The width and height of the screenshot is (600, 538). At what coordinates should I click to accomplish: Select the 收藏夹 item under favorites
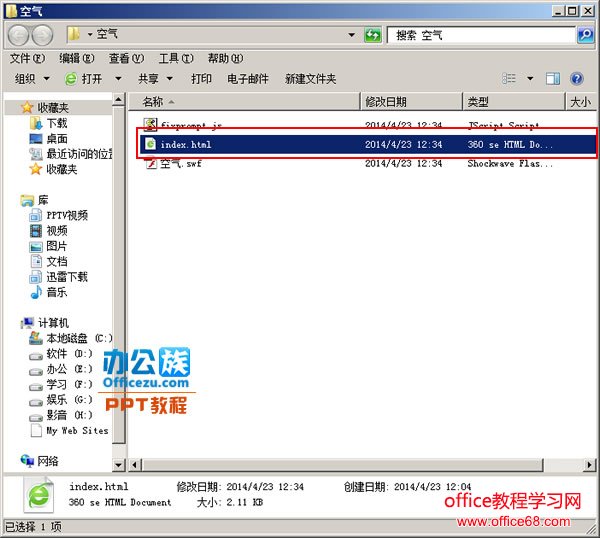pos(54,169)
